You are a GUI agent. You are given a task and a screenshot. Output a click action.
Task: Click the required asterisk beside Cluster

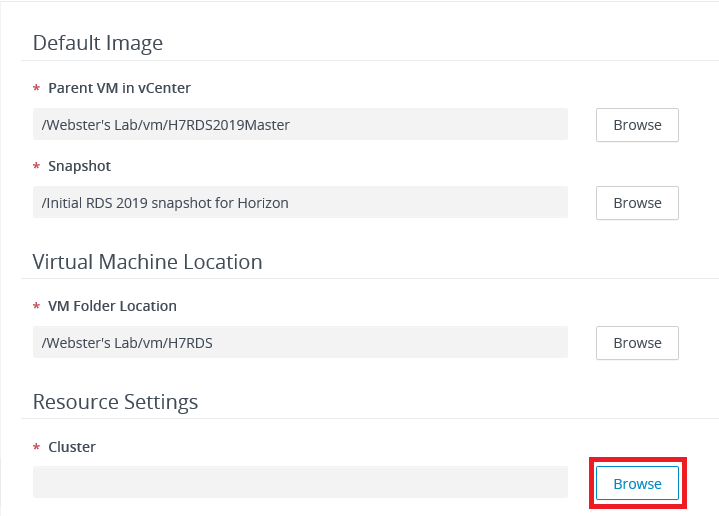[x=37, y=448]
